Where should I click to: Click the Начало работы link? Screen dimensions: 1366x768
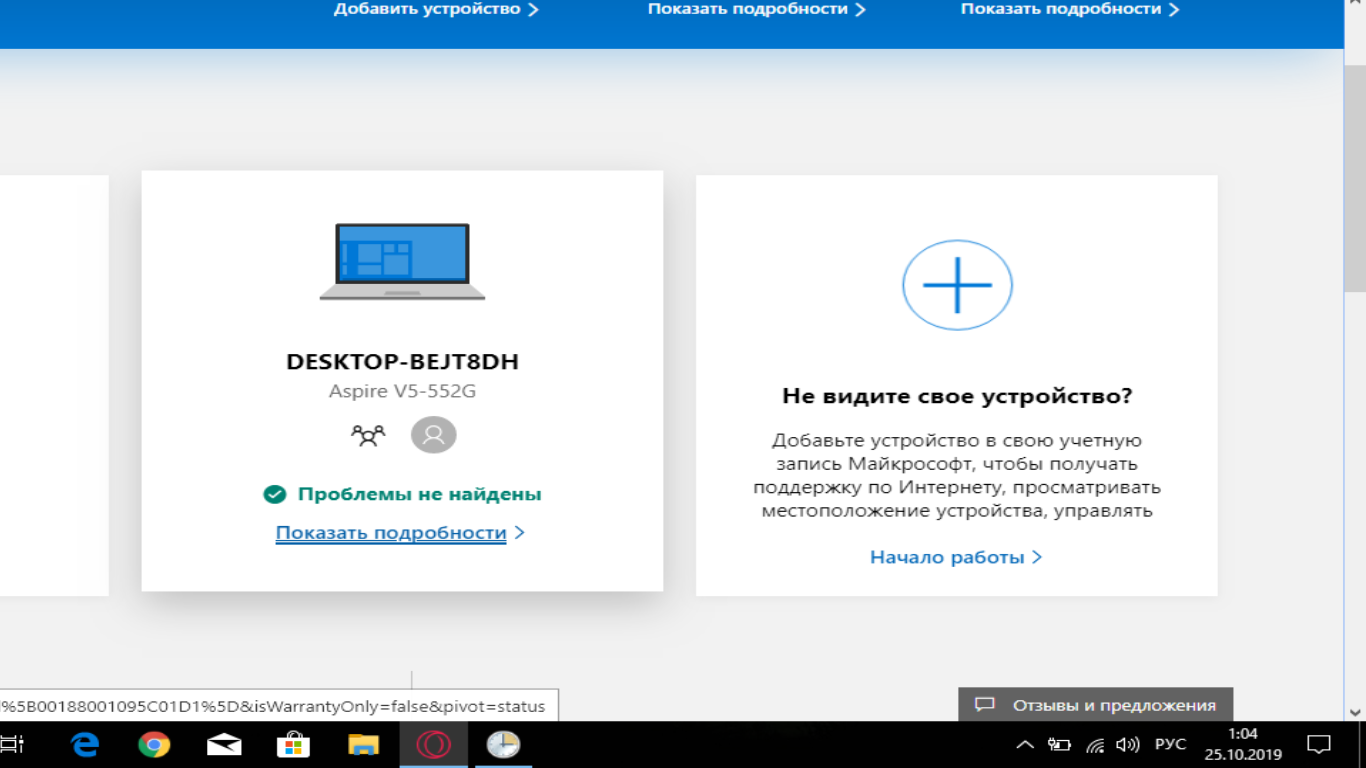(x=947, y=557)
